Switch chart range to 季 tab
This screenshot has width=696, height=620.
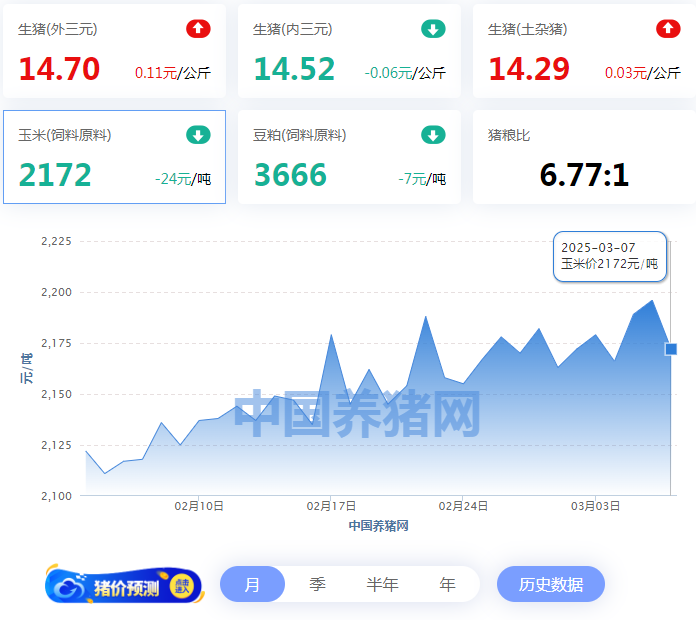coord(317,584)
